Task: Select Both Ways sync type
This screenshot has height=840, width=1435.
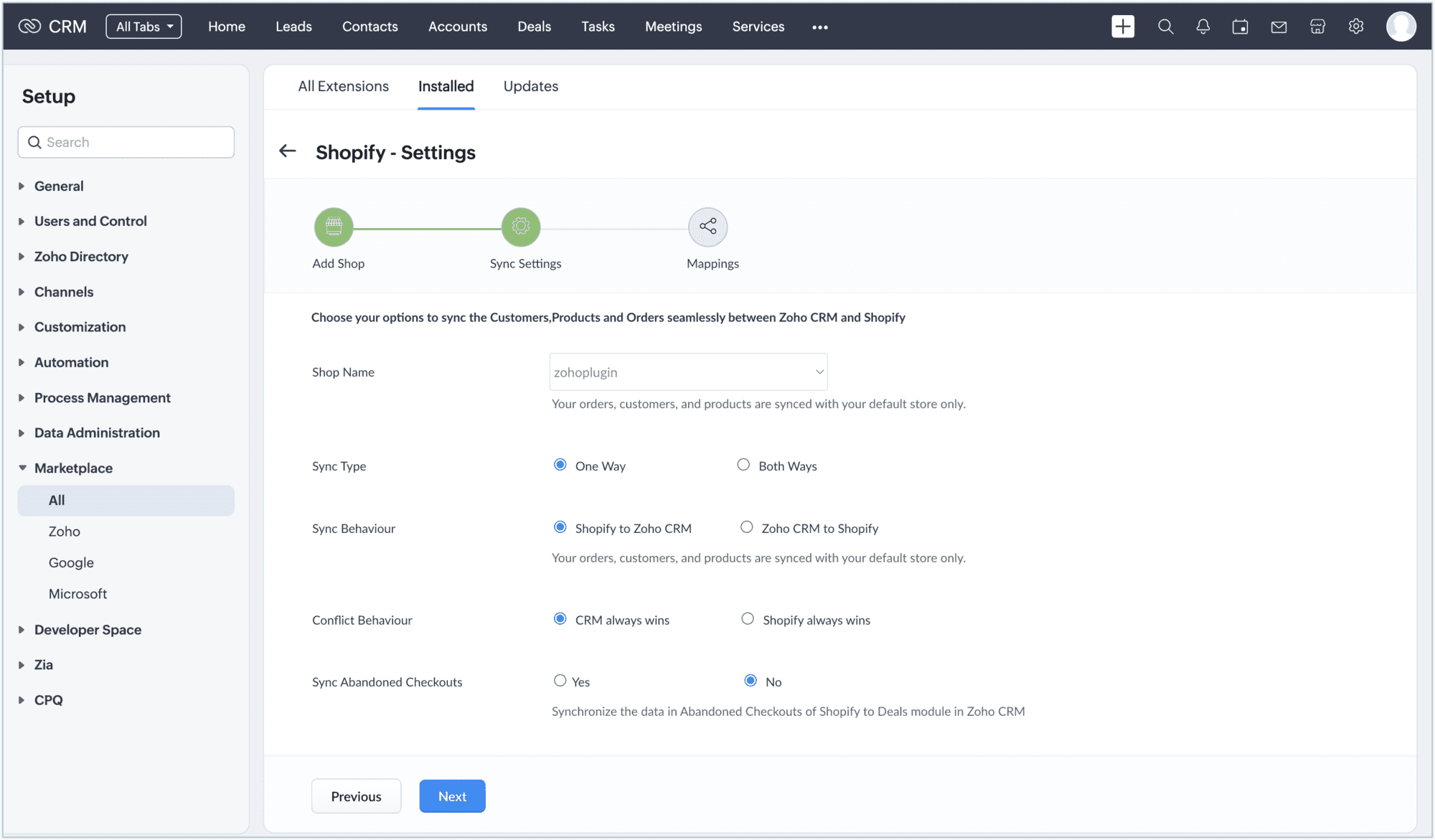Action: (x=743, y=465)
